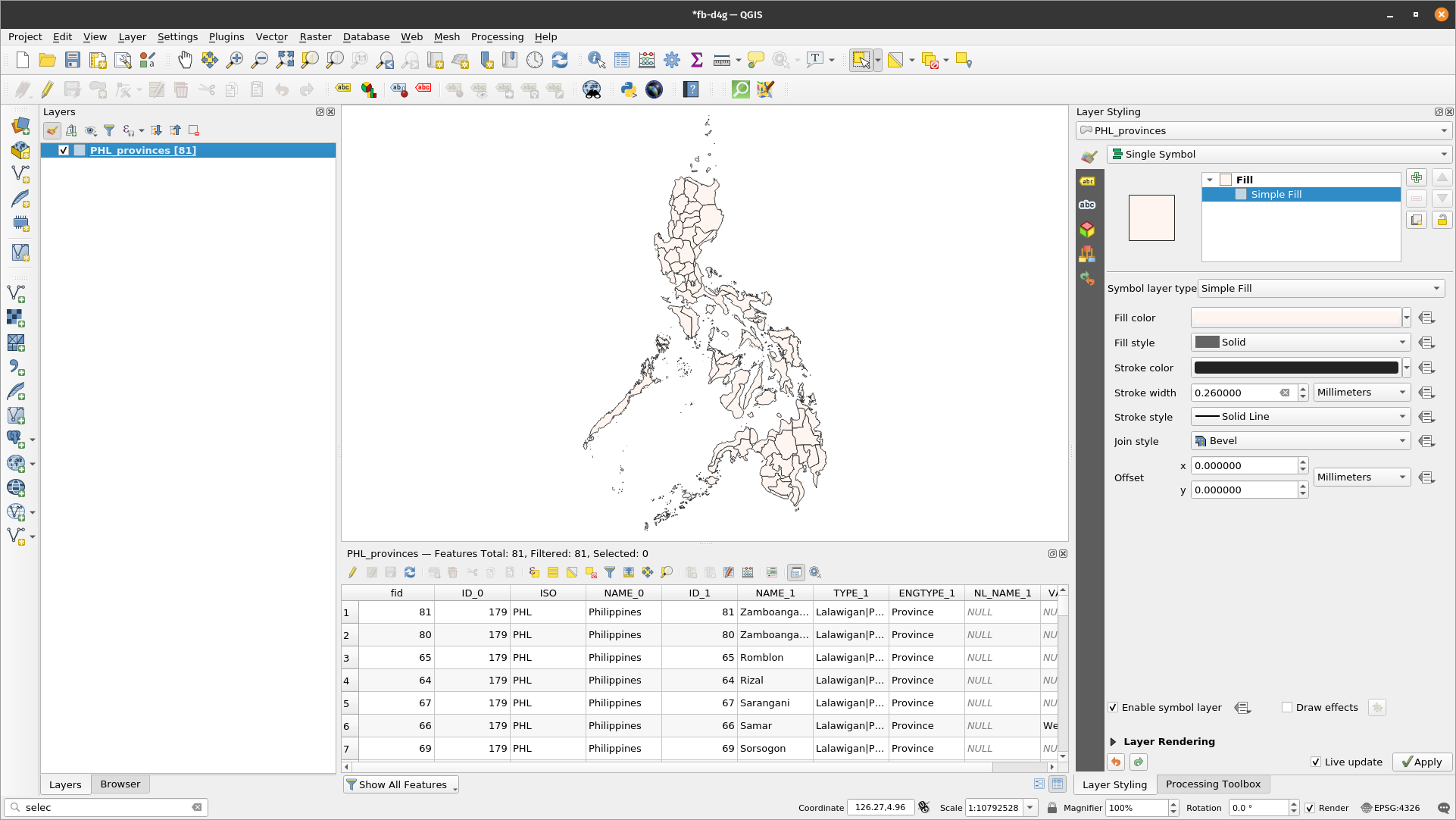This screenshot has width=1456, height=820.
Task: Open the Single Symbol renderer dropdown
Action: [x=1279, y=154]
